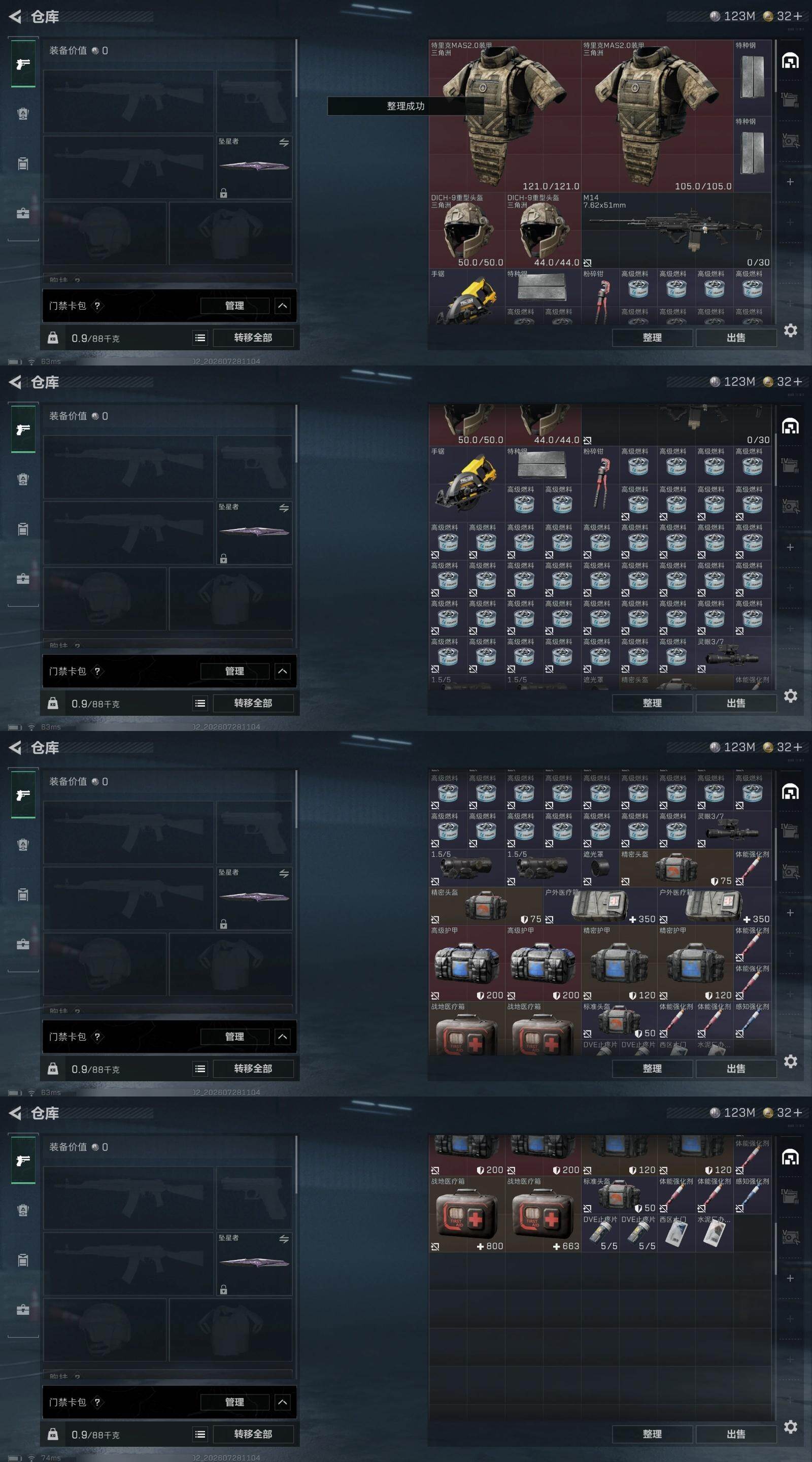Click the Wi-Fi icon beside 74ms
The image size is (812, 1462).
coord(32,1458)
